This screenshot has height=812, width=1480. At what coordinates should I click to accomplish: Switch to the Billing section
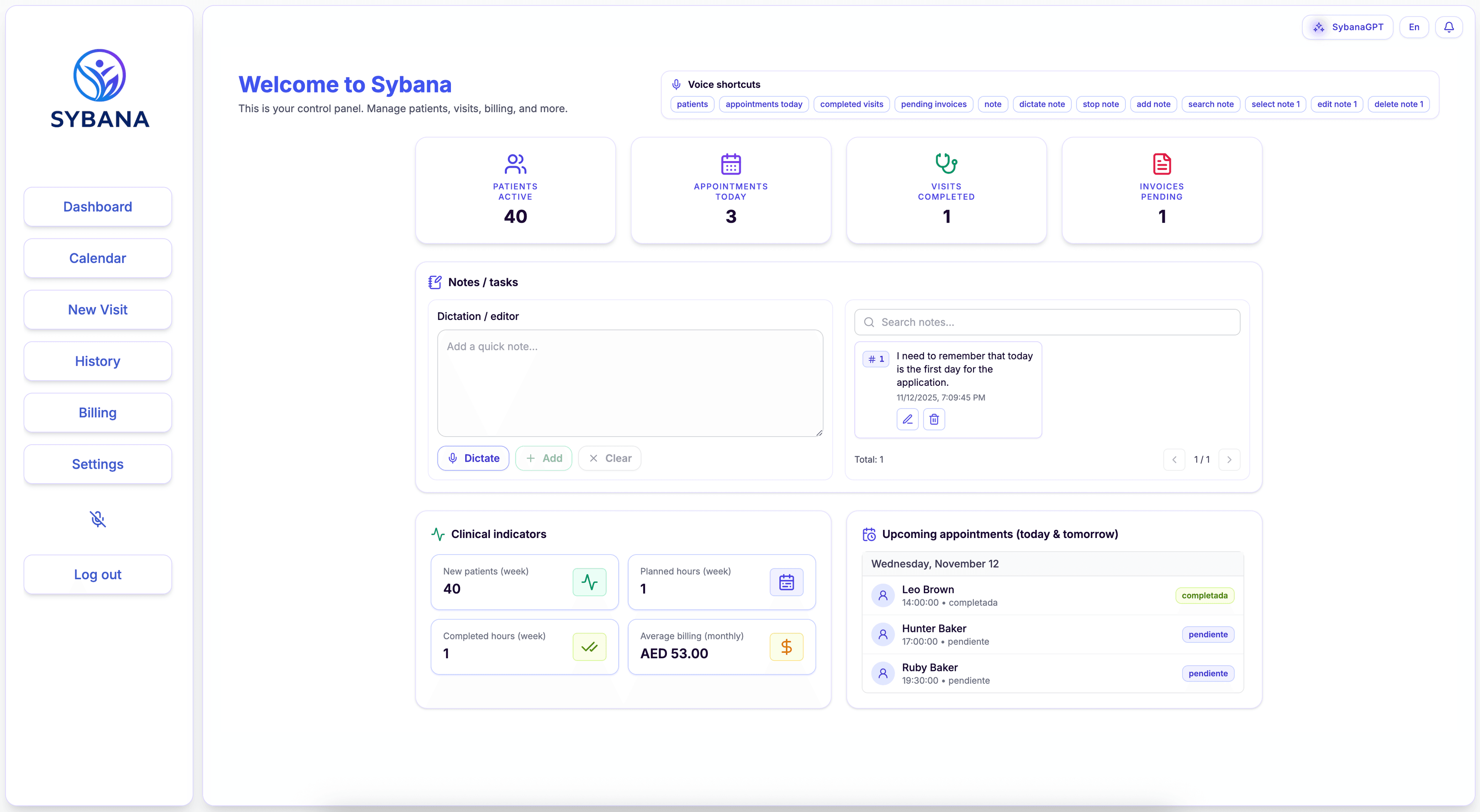pyautogui.click(x=97, y=412)
